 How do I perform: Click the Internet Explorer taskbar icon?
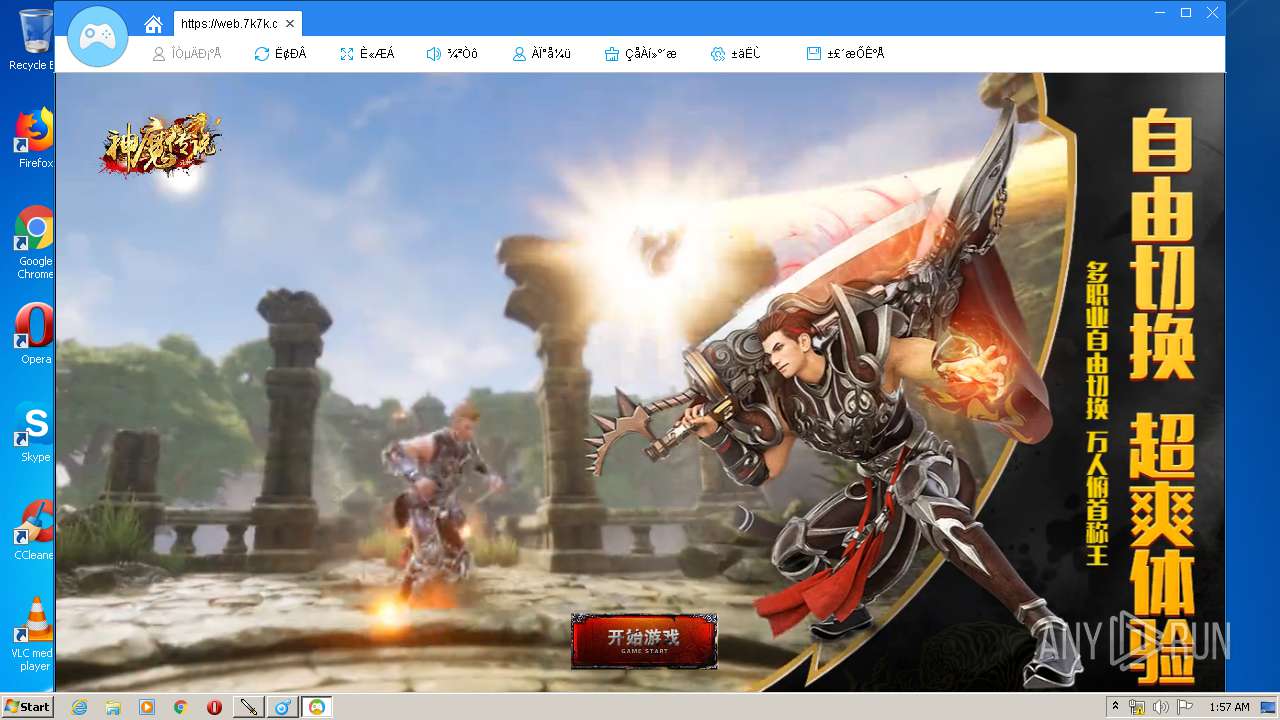click(79, 707)
